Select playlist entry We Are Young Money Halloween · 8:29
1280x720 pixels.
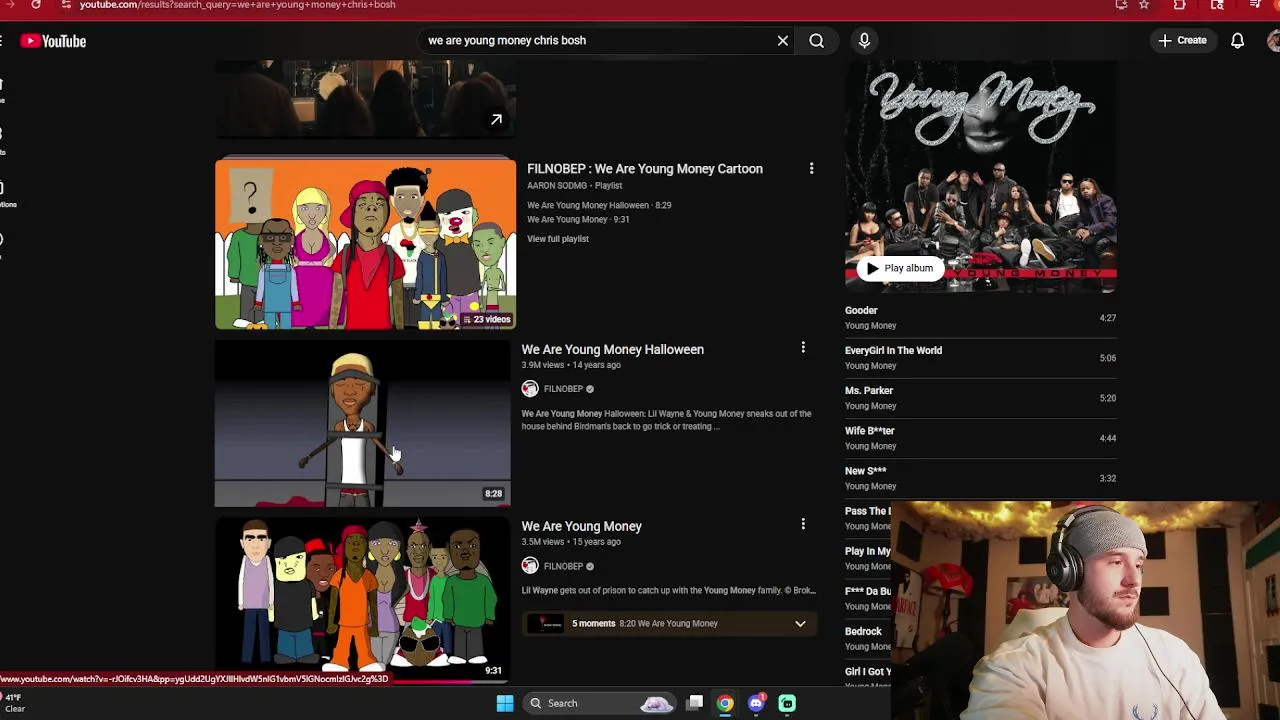(599, 205)
